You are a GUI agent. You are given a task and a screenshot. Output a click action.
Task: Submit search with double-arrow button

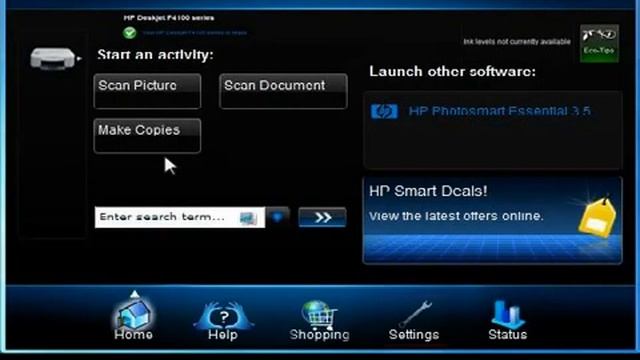tap(322, 217)
